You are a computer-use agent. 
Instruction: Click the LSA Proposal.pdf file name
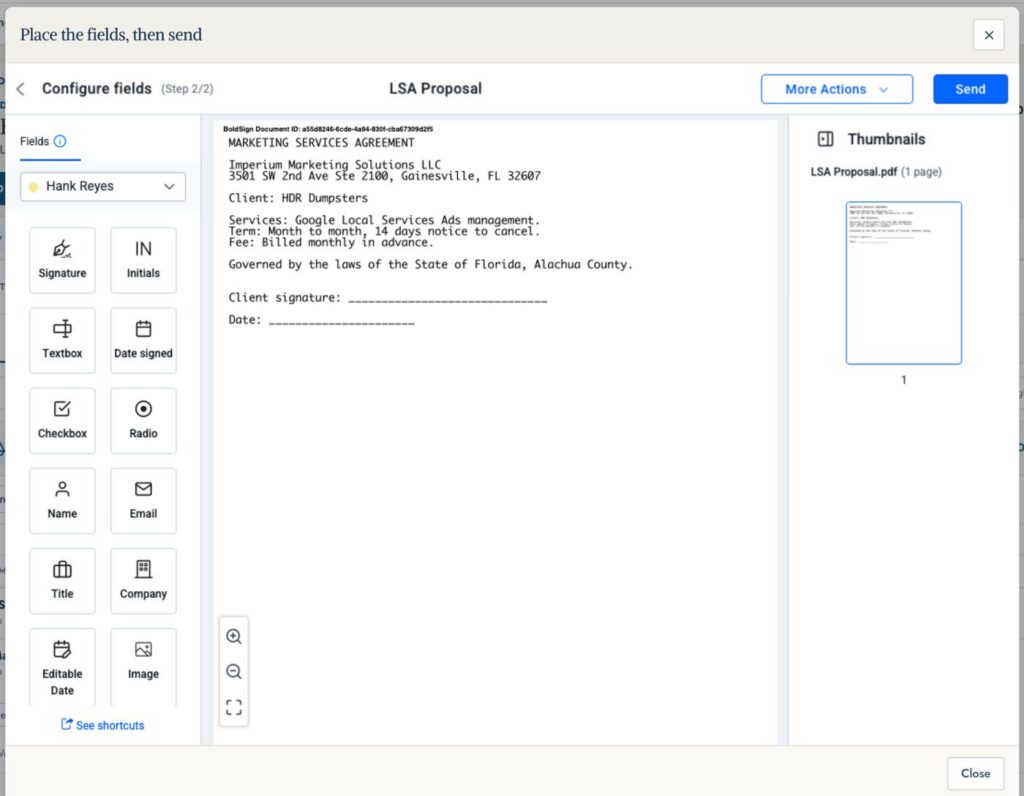tap(854, 172)
